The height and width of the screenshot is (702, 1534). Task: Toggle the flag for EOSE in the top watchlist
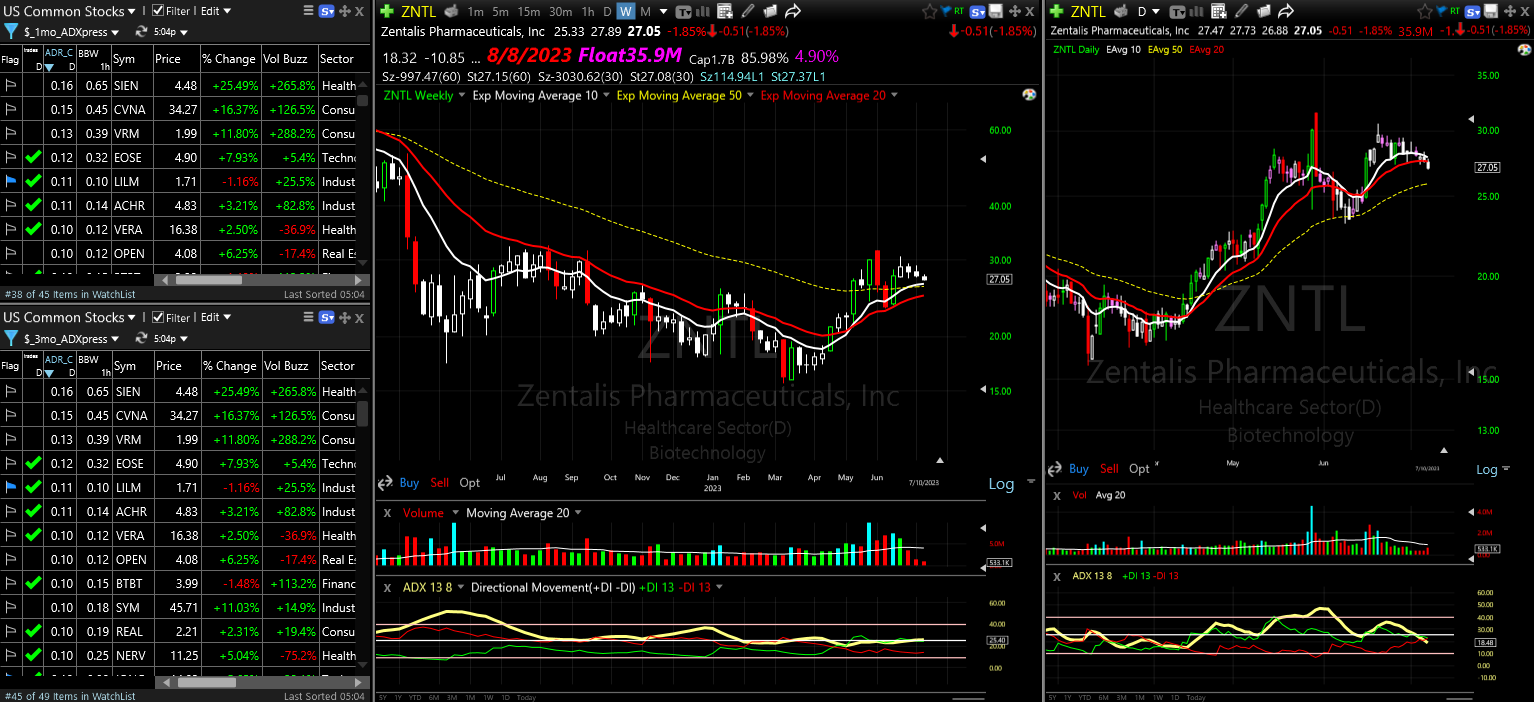click(x=10, y=157)
